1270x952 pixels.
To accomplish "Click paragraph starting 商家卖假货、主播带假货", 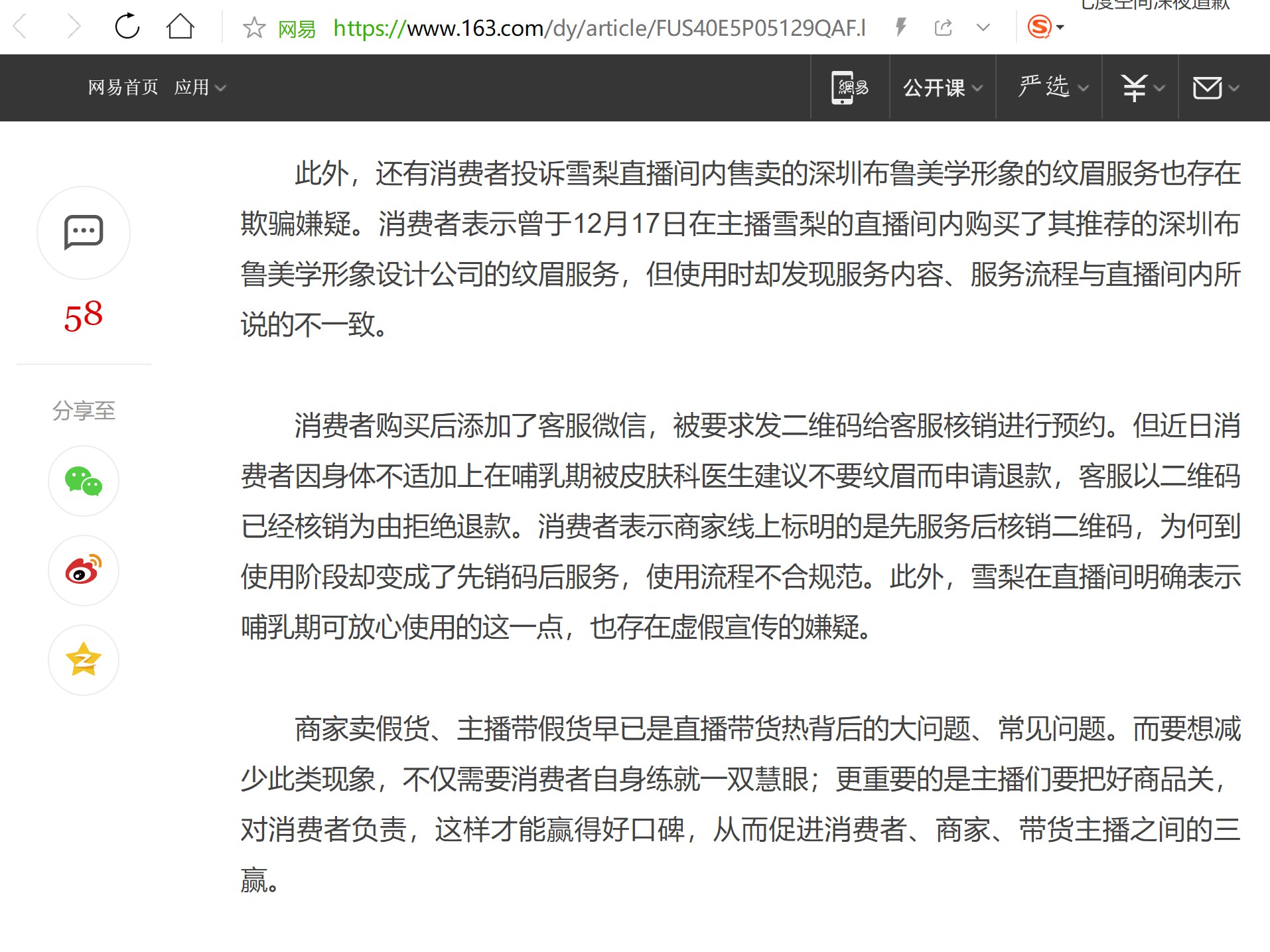I will point(741,804).
